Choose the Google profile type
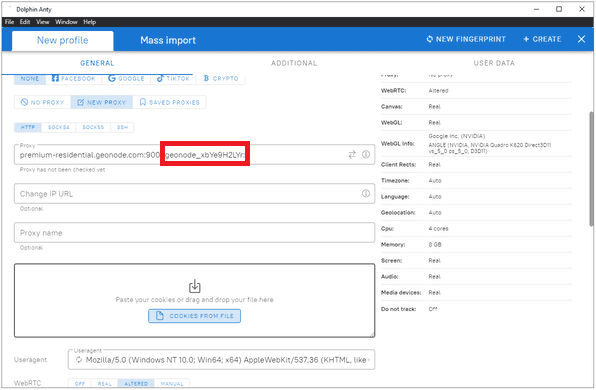This screenshot has width=596, height=390. click(x=126, y=79)
